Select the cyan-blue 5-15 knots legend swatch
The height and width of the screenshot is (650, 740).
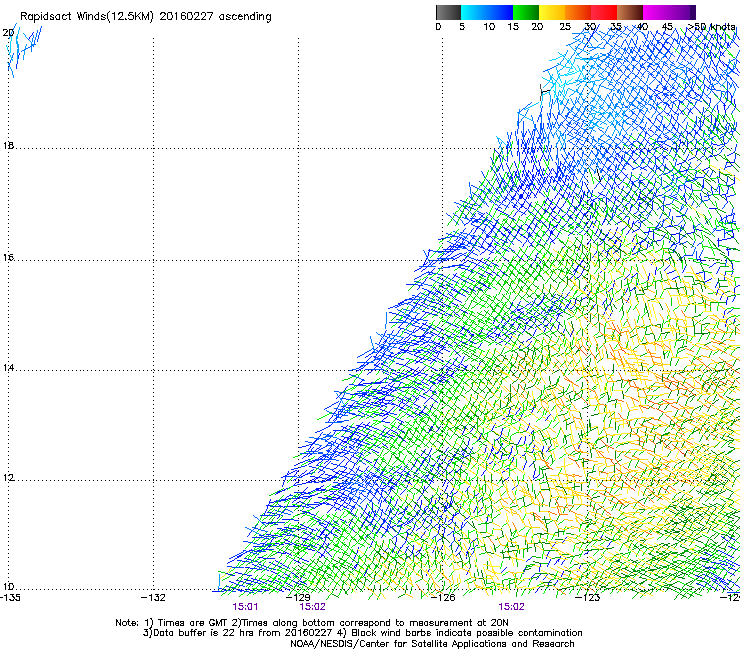point(487,12)
